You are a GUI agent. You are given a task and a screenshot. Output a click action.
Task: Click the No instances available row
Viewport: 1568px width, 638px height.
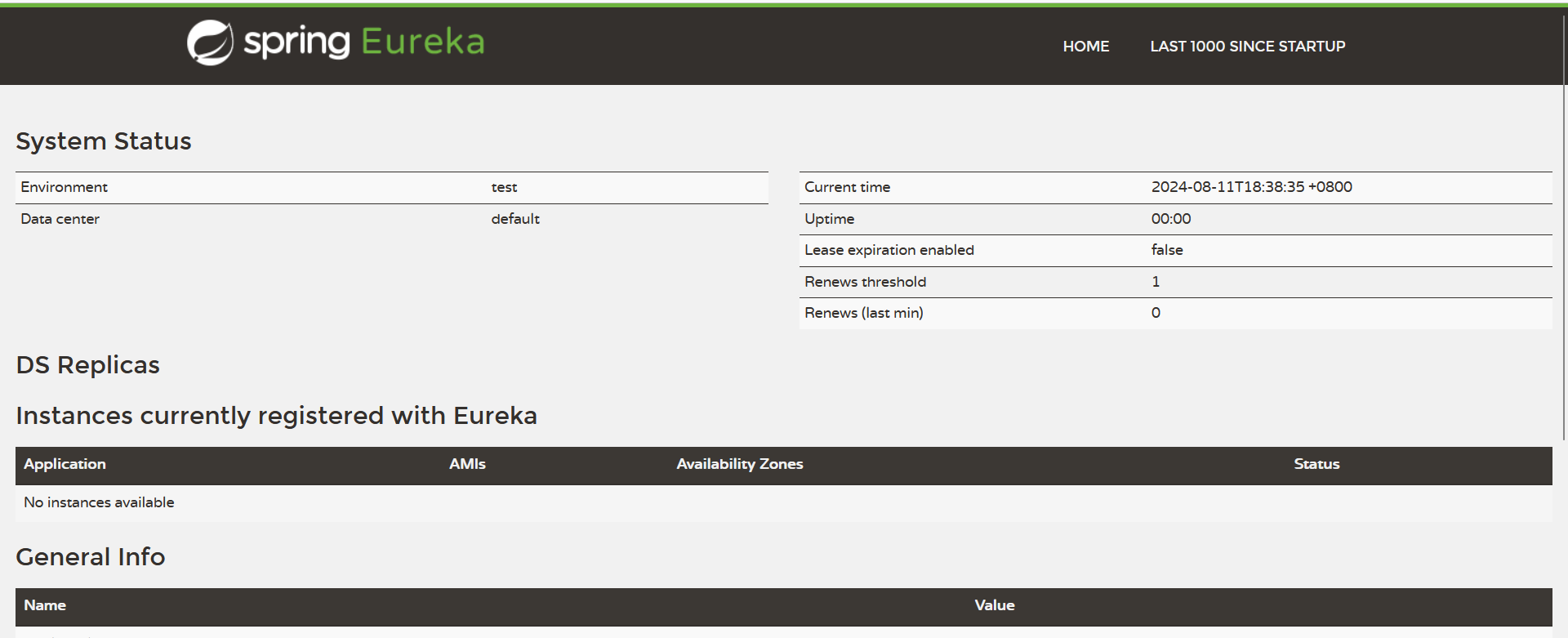point(783,503)
